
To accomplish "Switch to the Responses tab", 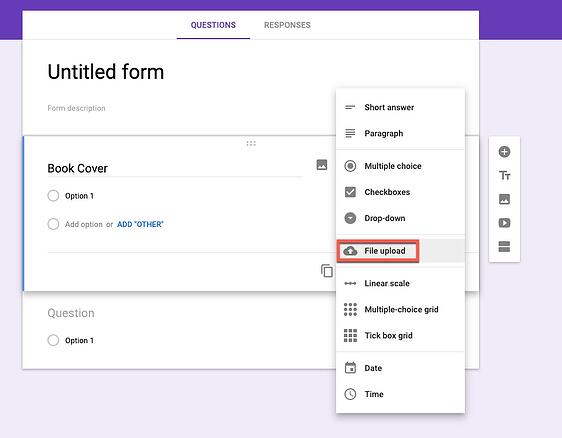I will coord(287,25).
